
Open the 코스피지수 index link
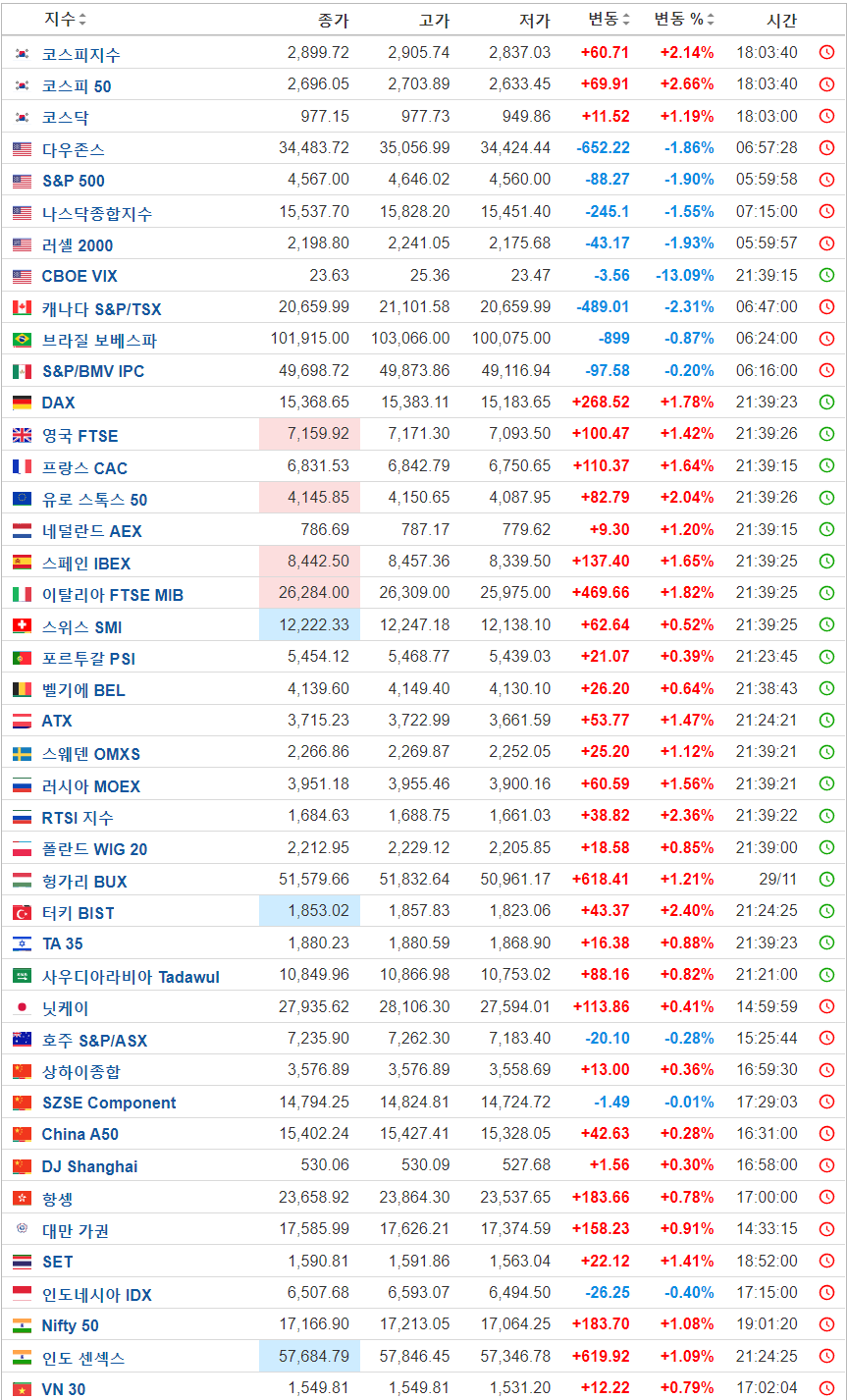point(81,55)
